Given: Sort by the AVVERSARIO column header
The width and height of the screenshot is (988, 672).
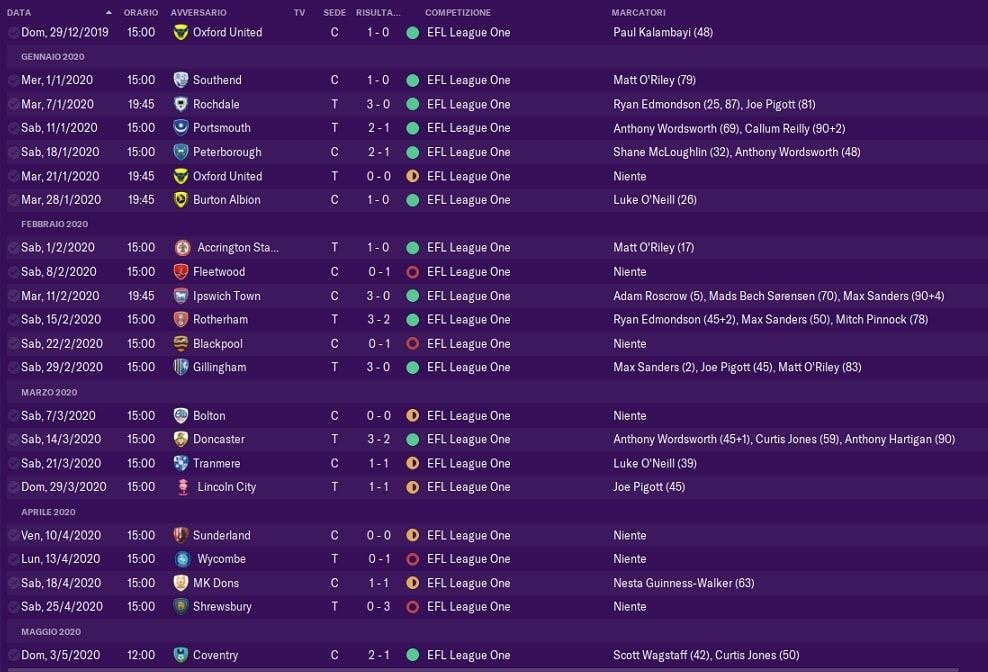Looking at the screenshot, I should 198,13.
